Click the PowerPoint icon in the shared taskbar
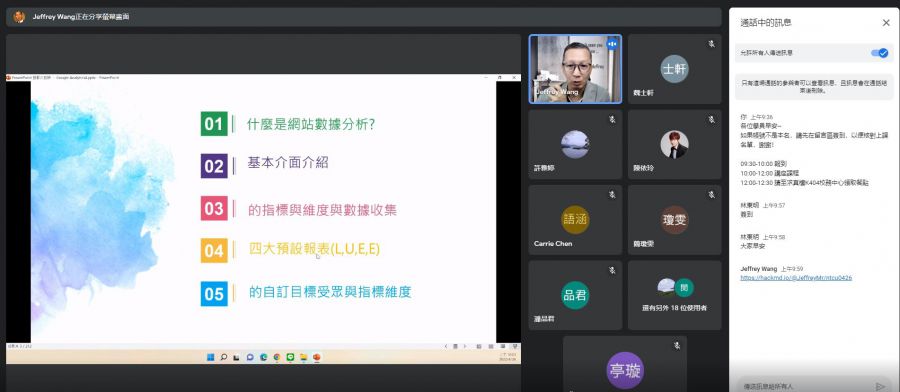 coord(316,357)
